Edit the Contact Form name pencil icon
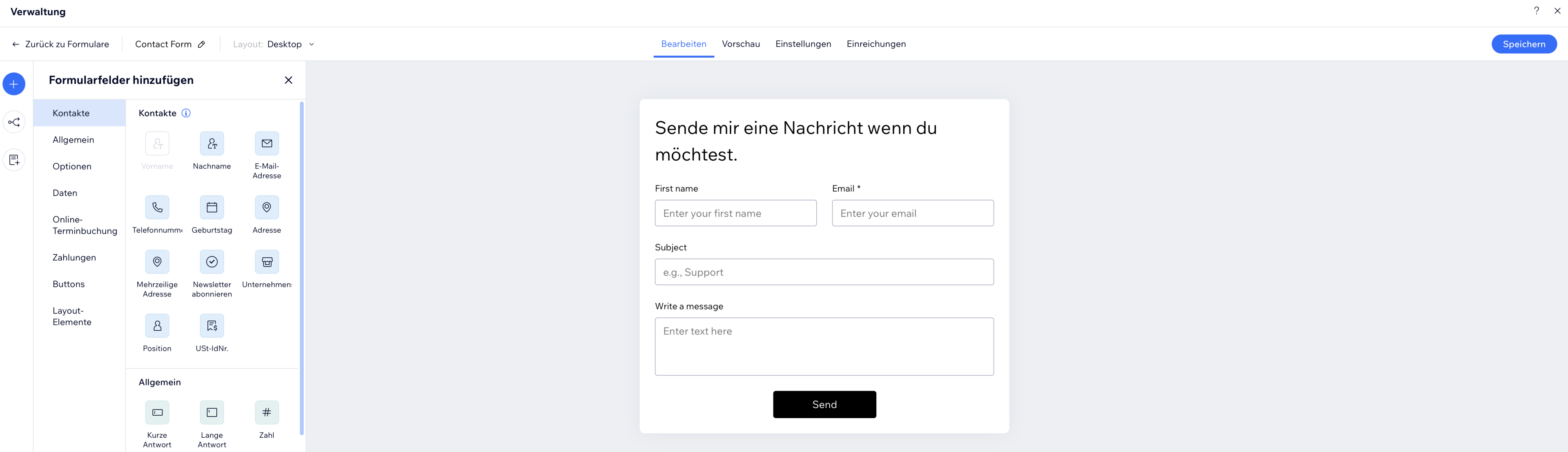 click(201, 45)
